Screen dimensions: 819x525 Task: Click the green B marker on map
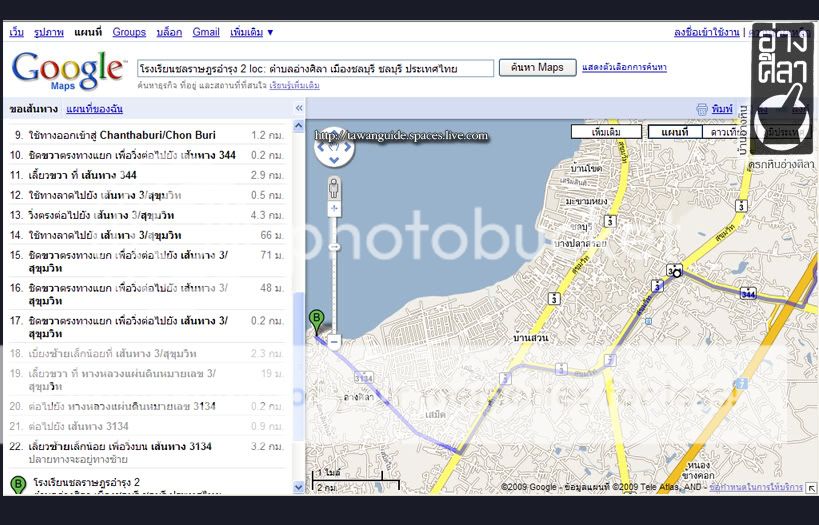(x=316, y=321)
